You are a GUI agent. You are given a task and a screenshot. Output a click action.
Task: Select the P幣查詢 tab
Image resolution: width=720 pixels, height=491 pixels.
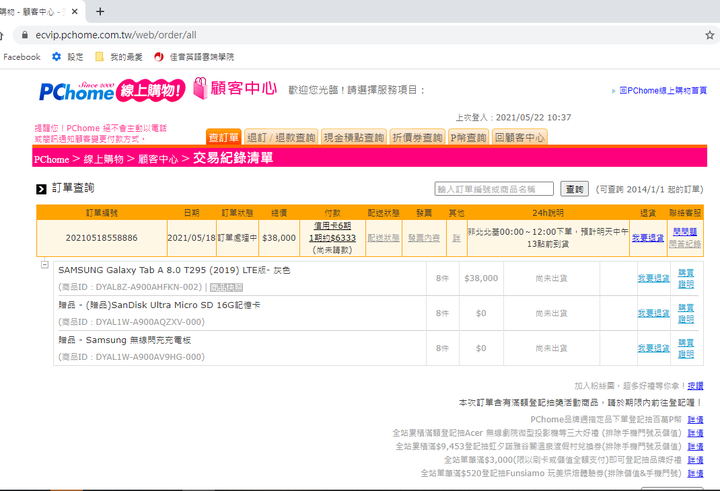point(468,137)
